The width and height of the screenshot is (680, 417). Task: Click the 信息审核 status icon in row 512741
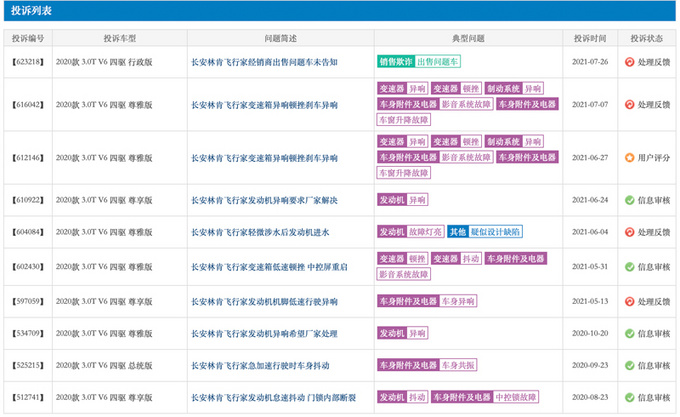click(x=629, y=397)
